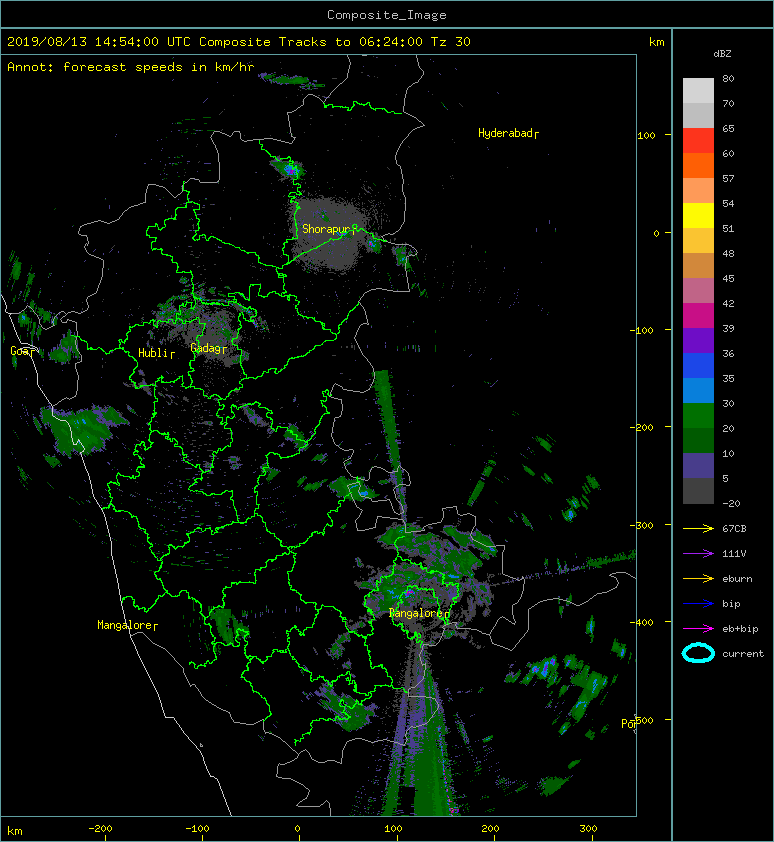Click the 65 dBZ scale value
This screenshot has width=774, height=842.
click(728, 128)
